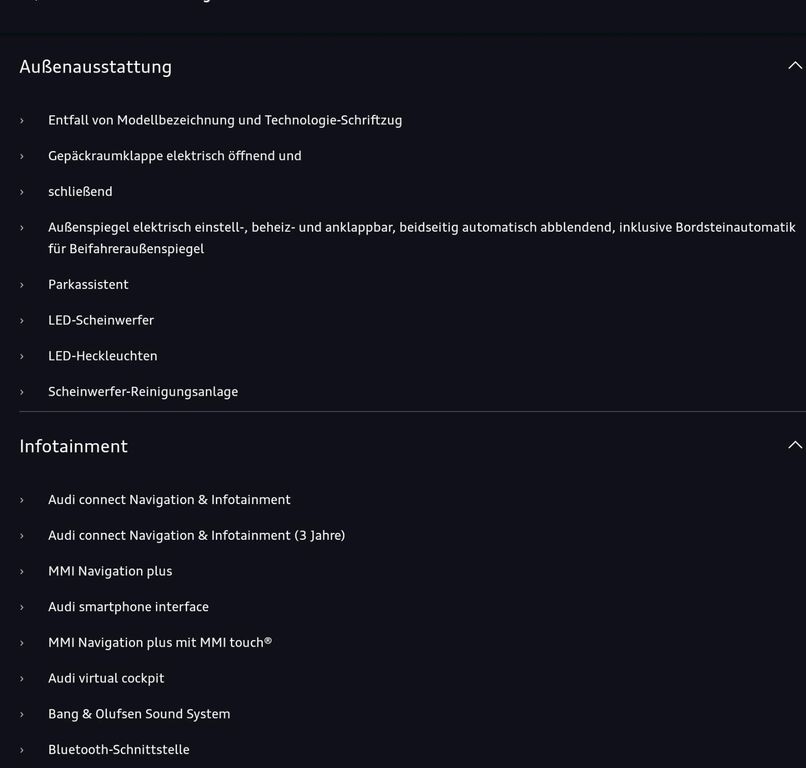This screenshot has height=768, width=806.
Task: Click the Außenausstattung heading
Action: tap(96, 67)
